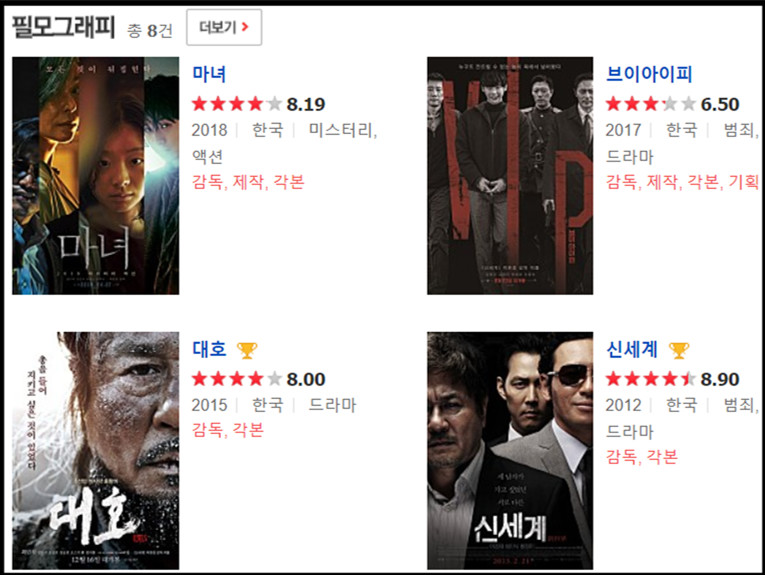Open the 마녀 movie title link
765x575 pixels.
209,74
